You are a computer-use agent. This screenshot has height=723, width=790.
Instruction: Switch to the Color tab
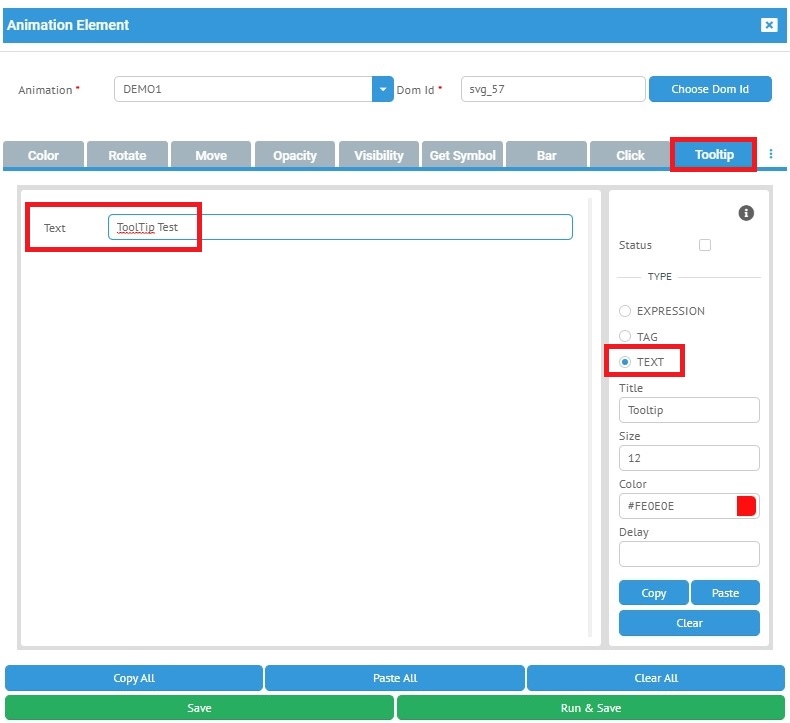pos(43,156)
